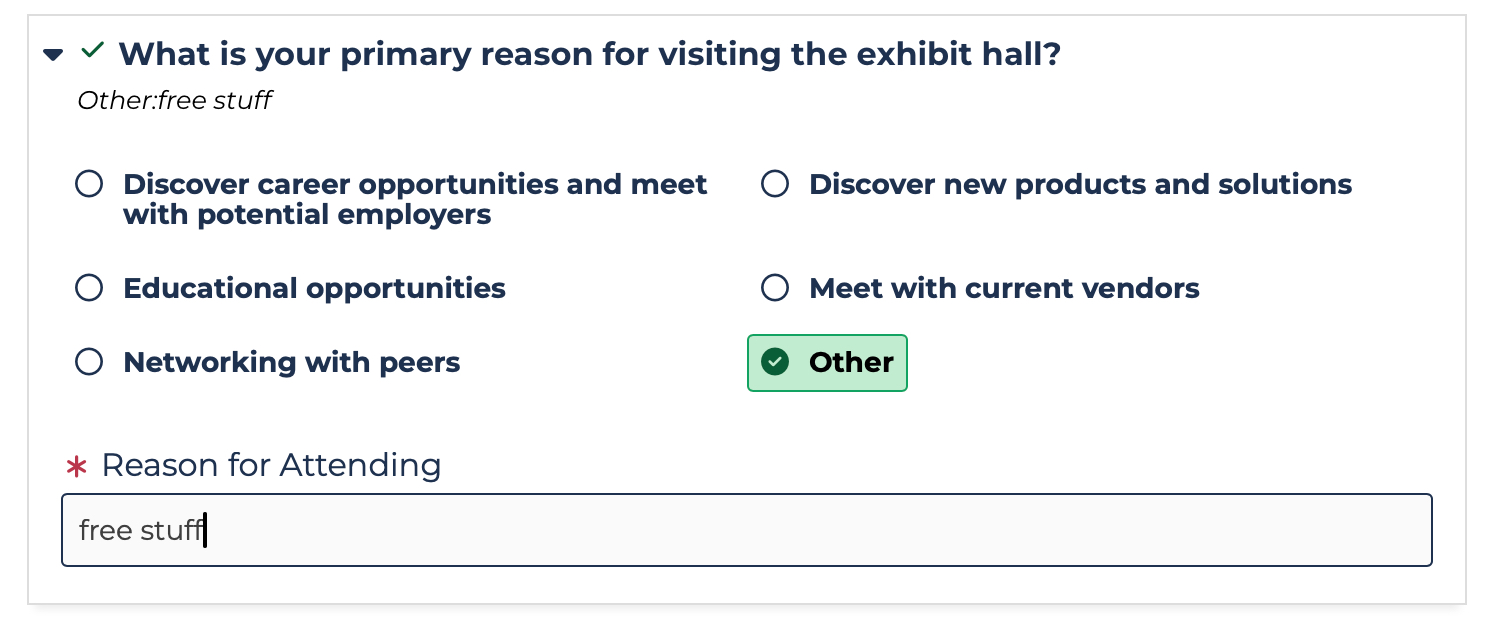Click the red required asterisk icon
The height and width of the screenshot is (634, 1501).
point(77,467)
